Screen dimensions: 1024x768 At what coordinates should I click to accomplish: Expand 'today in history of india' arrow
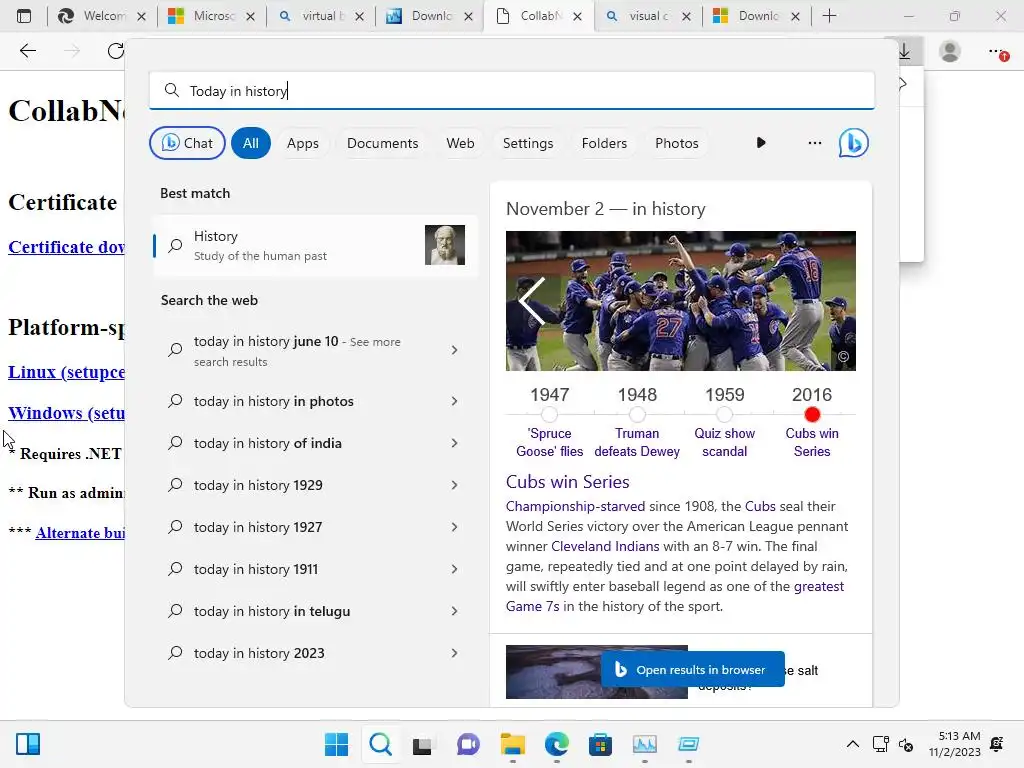pos(455,443)
